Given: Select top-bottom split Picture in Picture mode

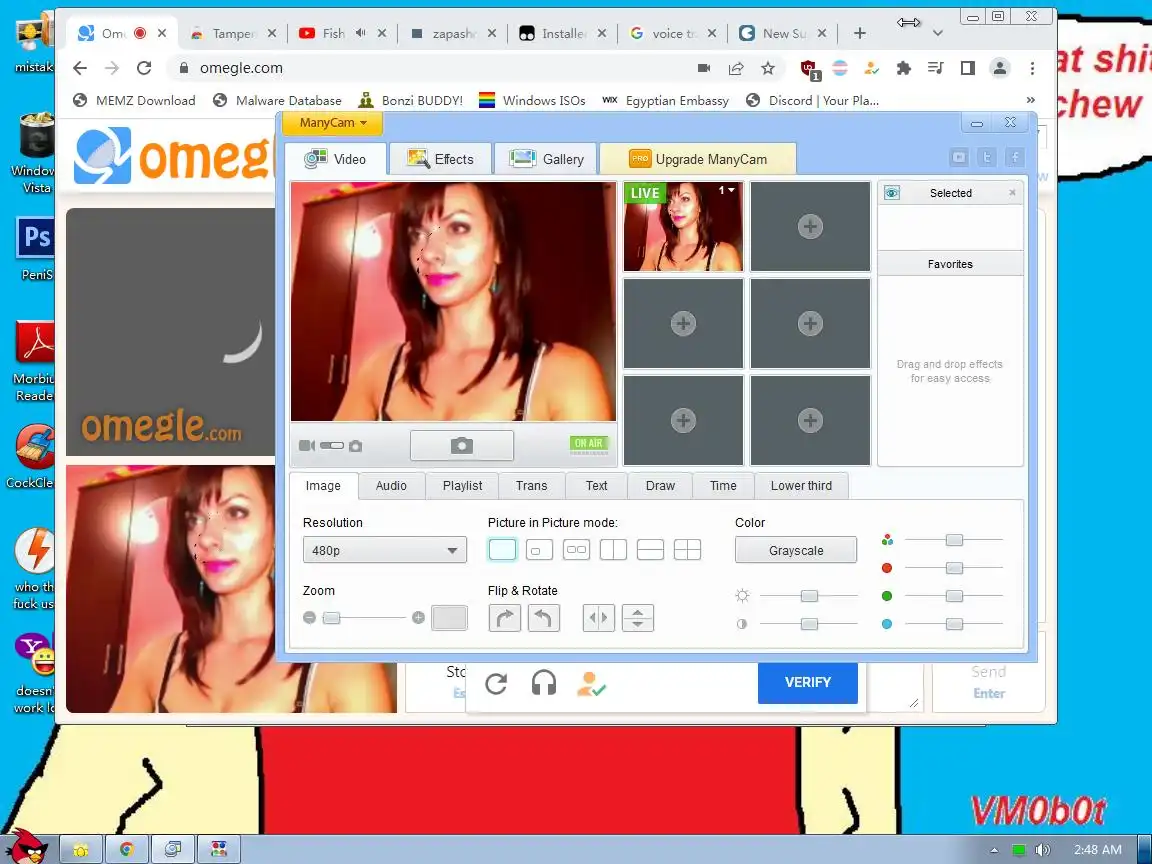Looking at the screenshot, I should pos(650,550).
